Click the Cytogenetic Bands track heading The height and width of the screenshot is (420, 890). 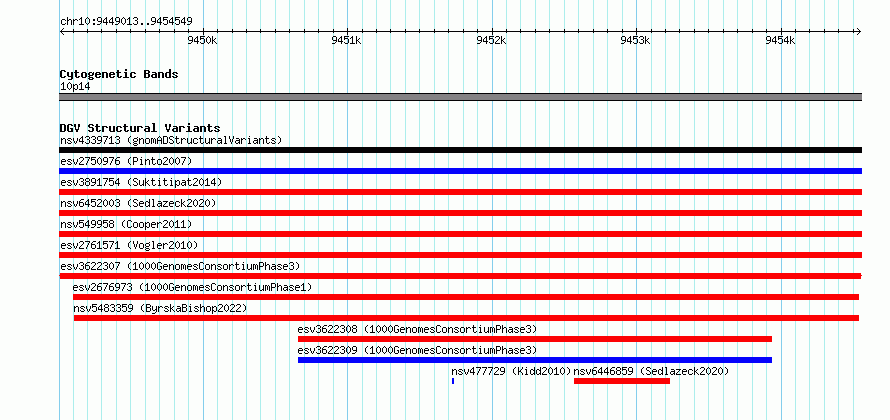(x=119, y=74)
